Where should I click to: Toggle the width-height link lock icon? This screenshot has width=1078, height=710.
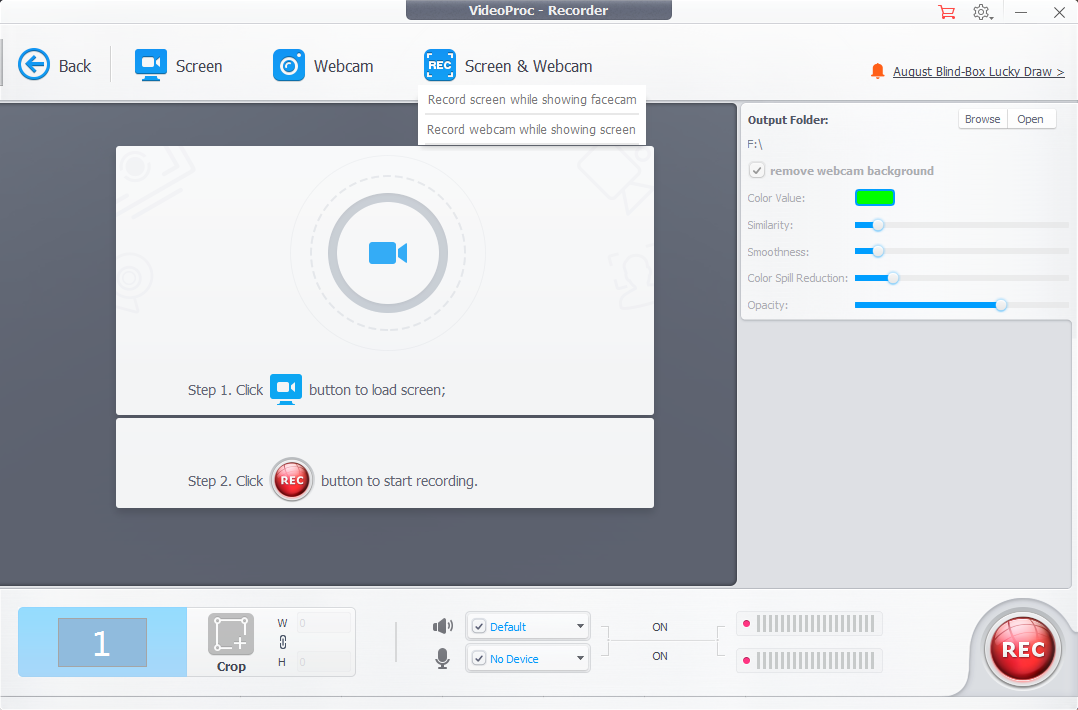(x=283, y=642)
